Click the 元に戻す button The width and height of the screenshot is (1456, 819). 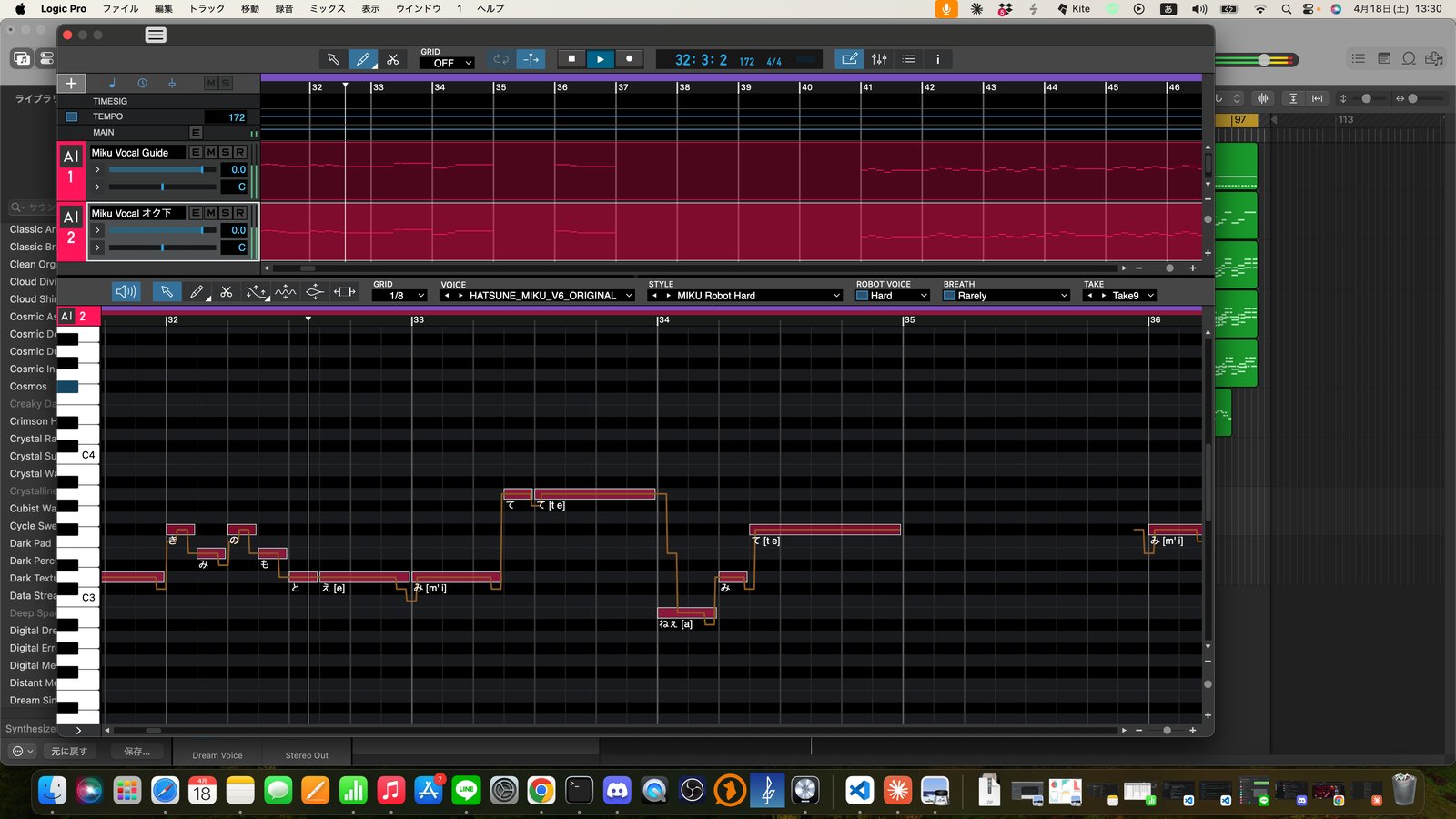coord(69,752)
